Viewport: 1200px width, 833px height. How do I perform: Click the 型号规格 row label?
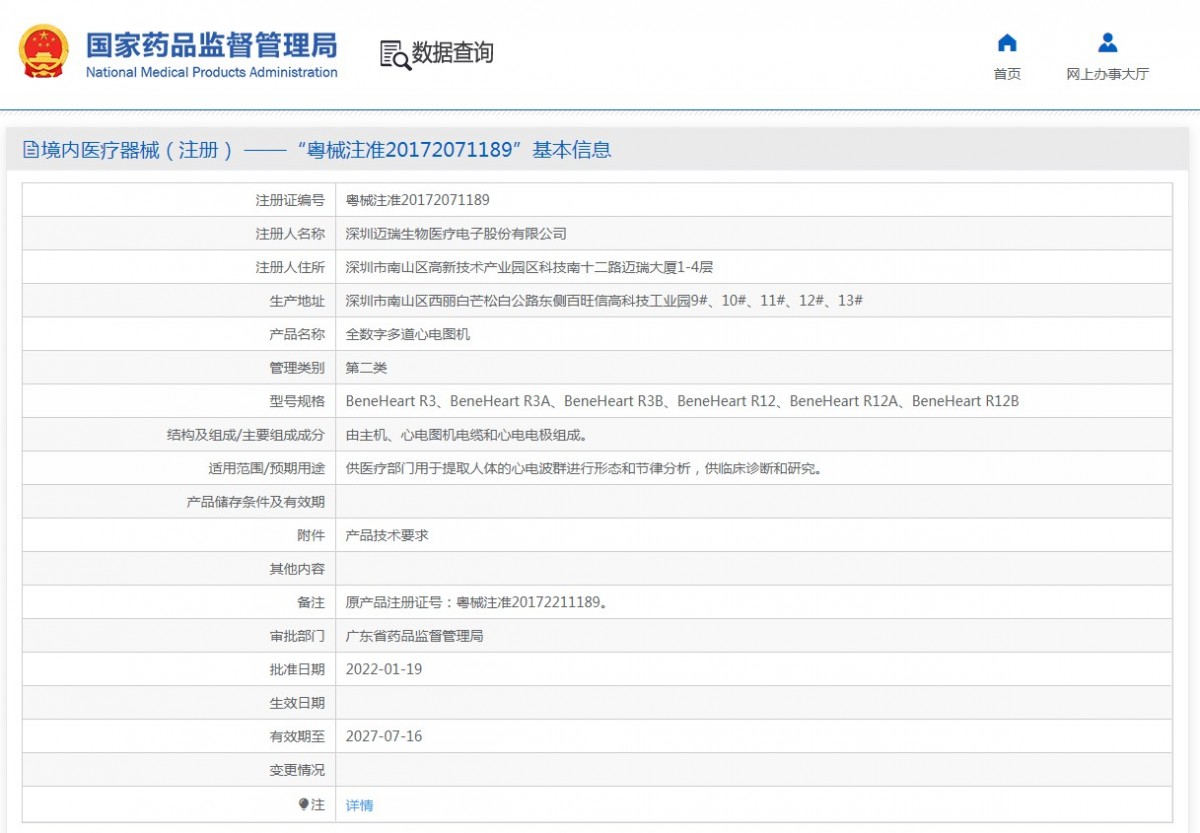(297, 401)
